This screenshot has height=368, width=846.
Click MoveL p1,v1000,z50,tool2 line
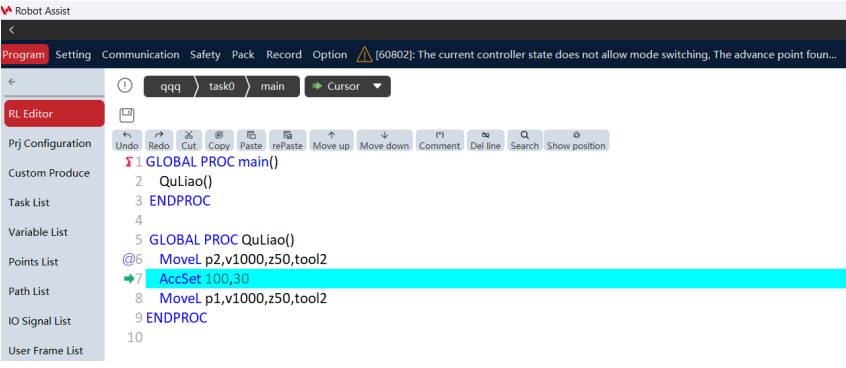pos(243,298)
